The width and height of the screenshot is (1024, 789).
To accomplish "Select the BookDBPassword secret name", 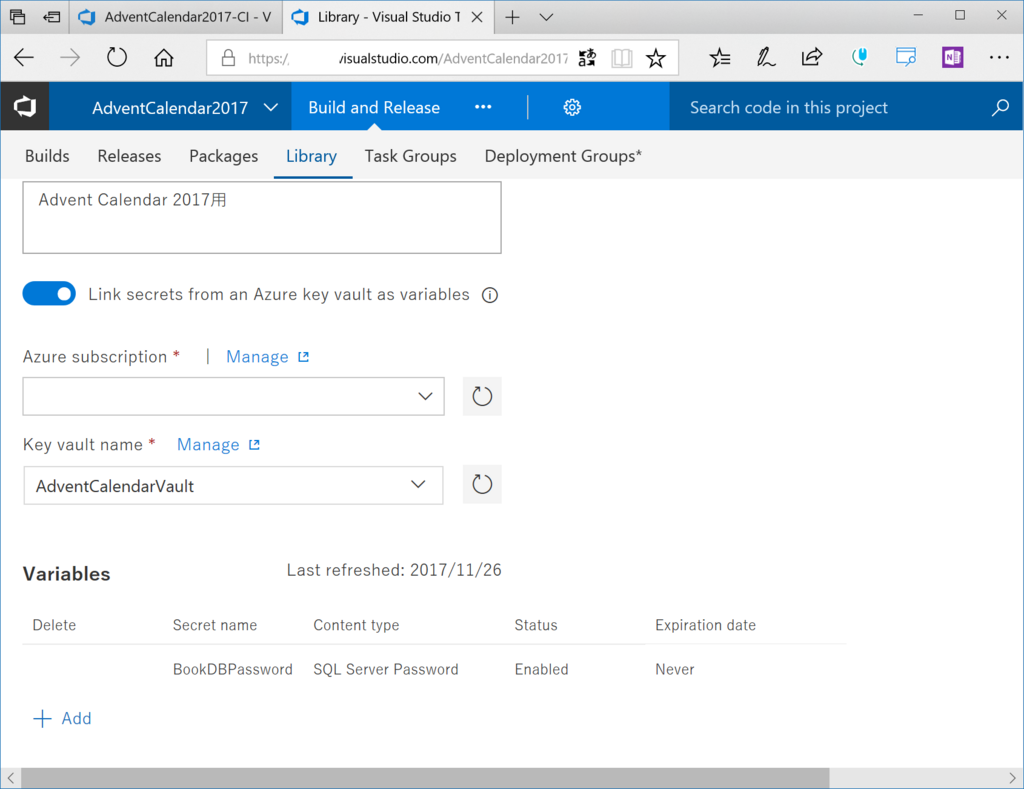I will 232,669.
